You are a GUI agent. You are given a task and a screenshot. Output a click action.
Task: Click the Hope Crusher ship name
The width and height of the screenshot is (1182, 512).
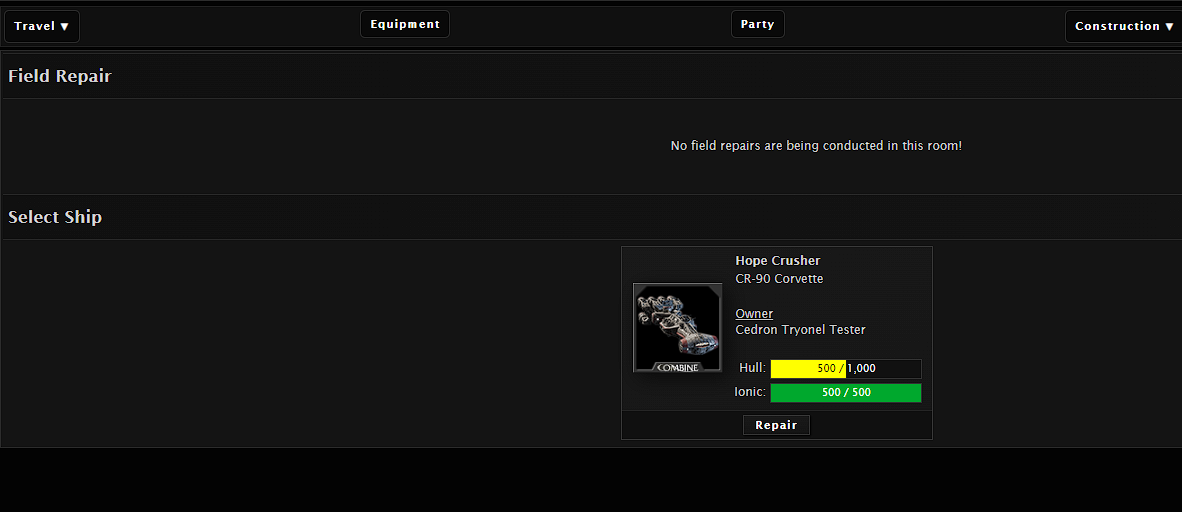(778, 261)
